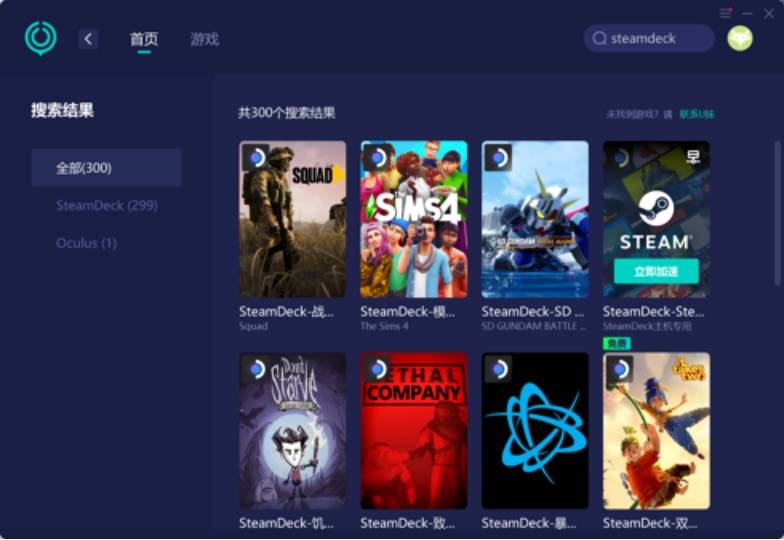Click SteamDeck badge on Squad cover
Image resolution: width=784 pixels, height=540 pixels.
[256, 157]
